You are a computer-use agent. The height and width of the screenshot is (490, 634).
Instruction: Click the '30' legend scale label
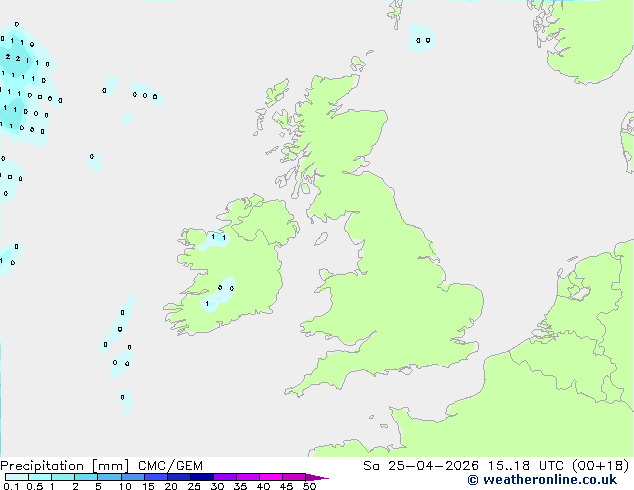[217, 486]
